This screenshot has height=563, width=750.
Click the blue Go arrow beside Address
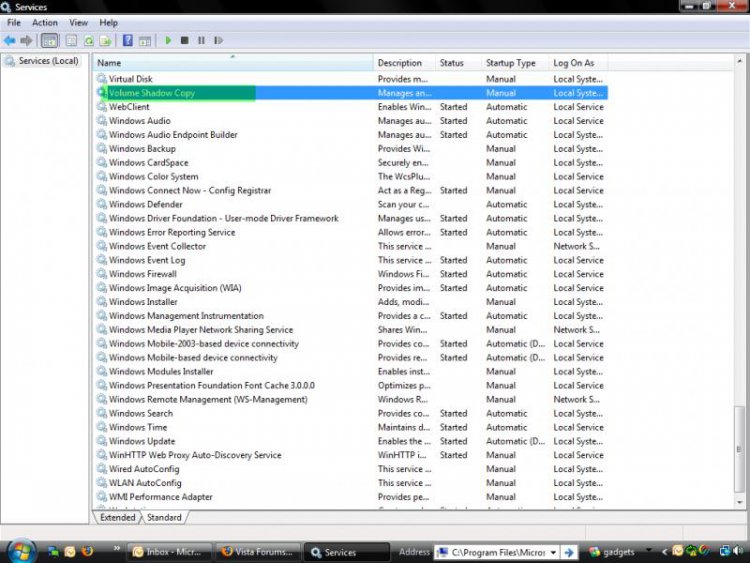(569, 552)
